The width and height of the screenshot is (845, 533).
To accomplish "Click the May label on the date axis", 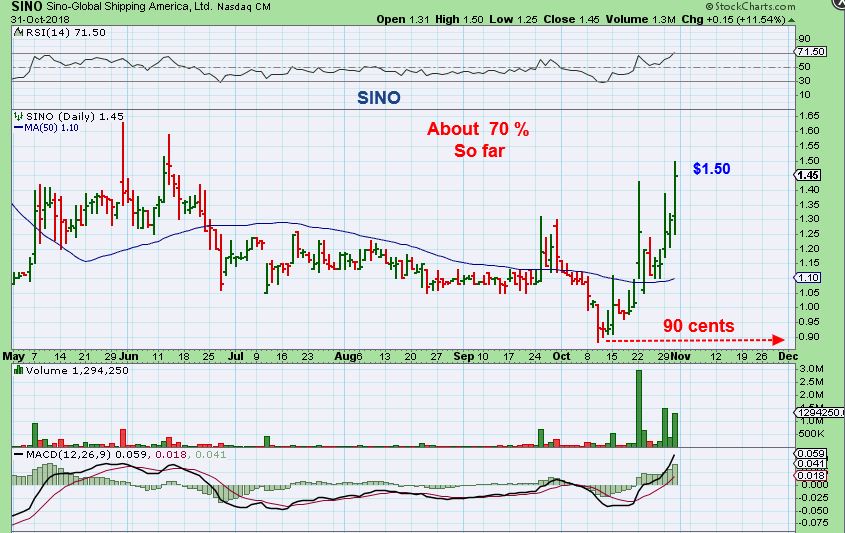I will (x=13, y=356).
